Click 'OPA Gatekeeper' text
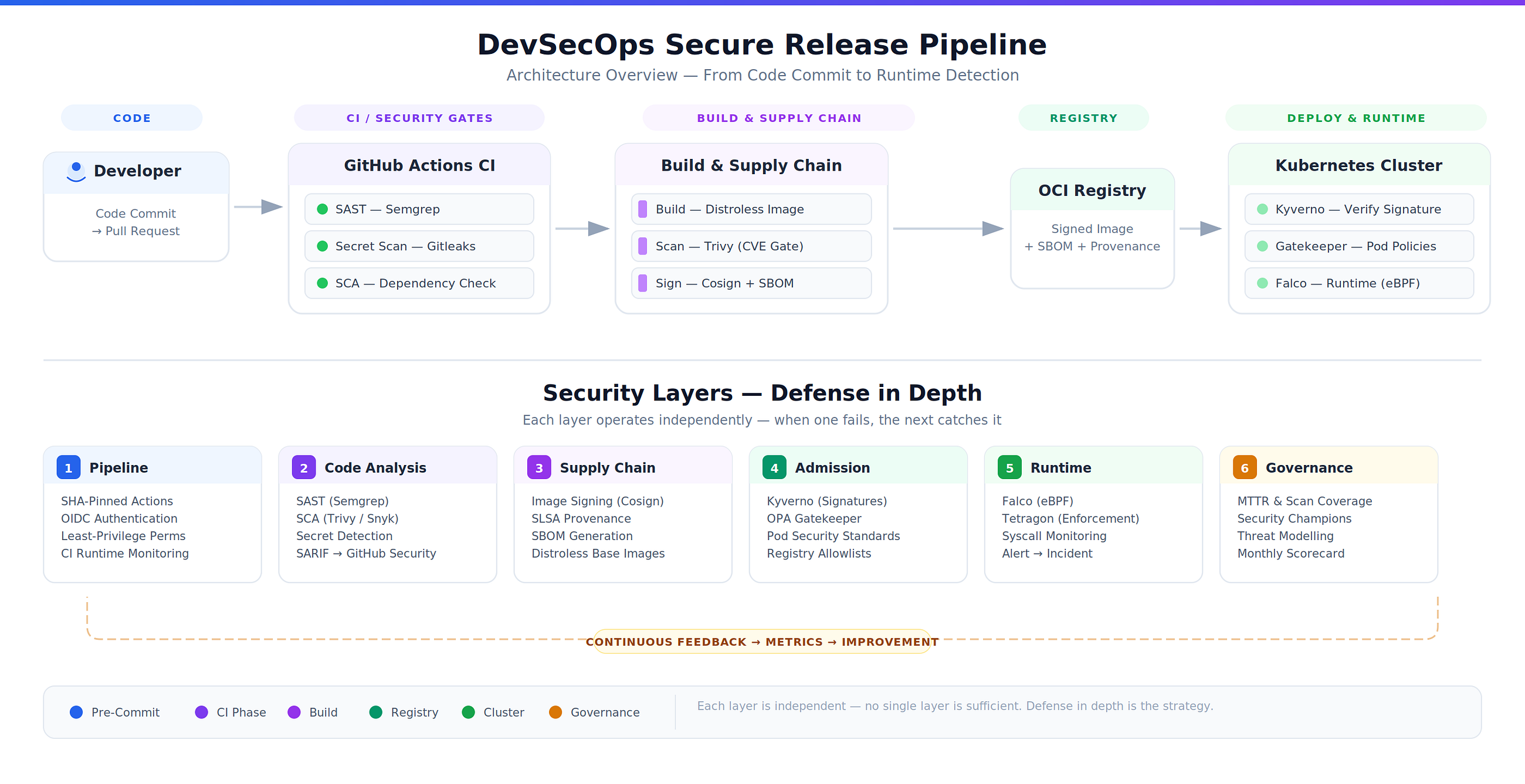 (x=814, y=519)
